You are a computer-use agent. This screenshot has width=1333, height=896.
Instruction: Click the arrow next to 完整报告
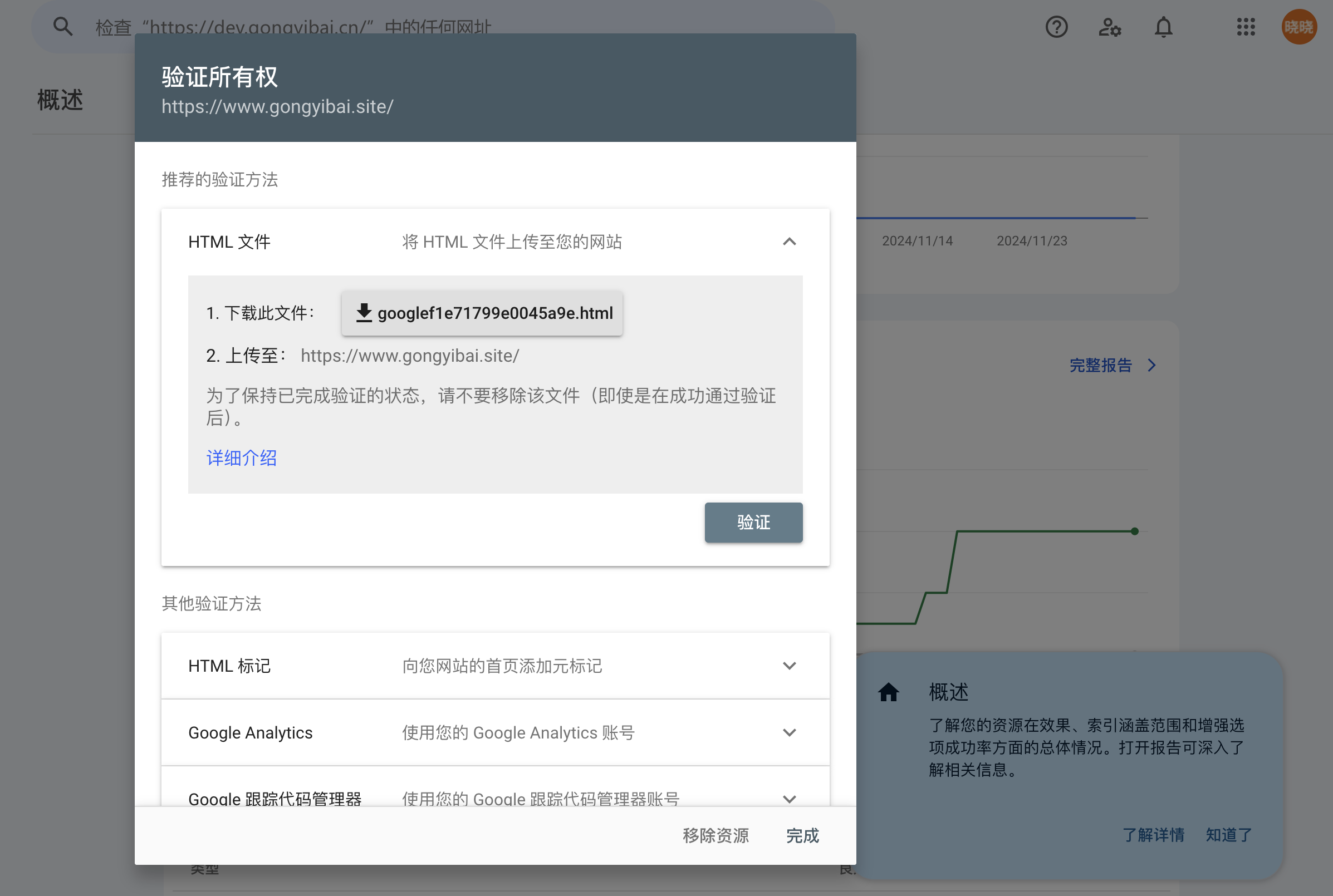point(1152,365)
